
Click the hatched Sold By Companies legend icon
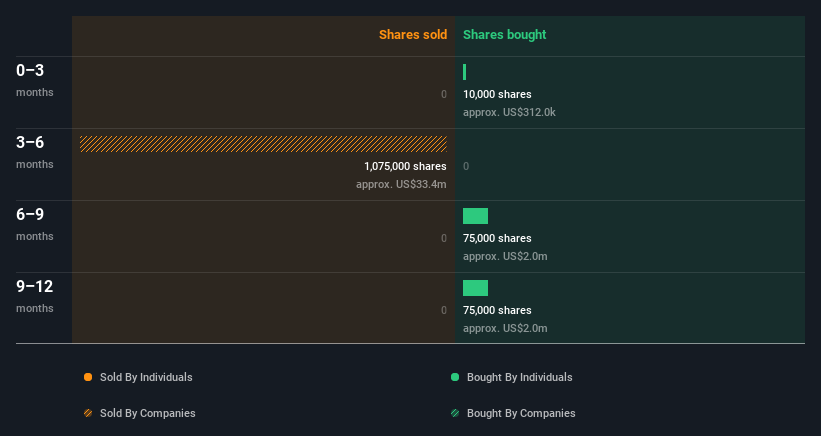(x=88, y=413)
